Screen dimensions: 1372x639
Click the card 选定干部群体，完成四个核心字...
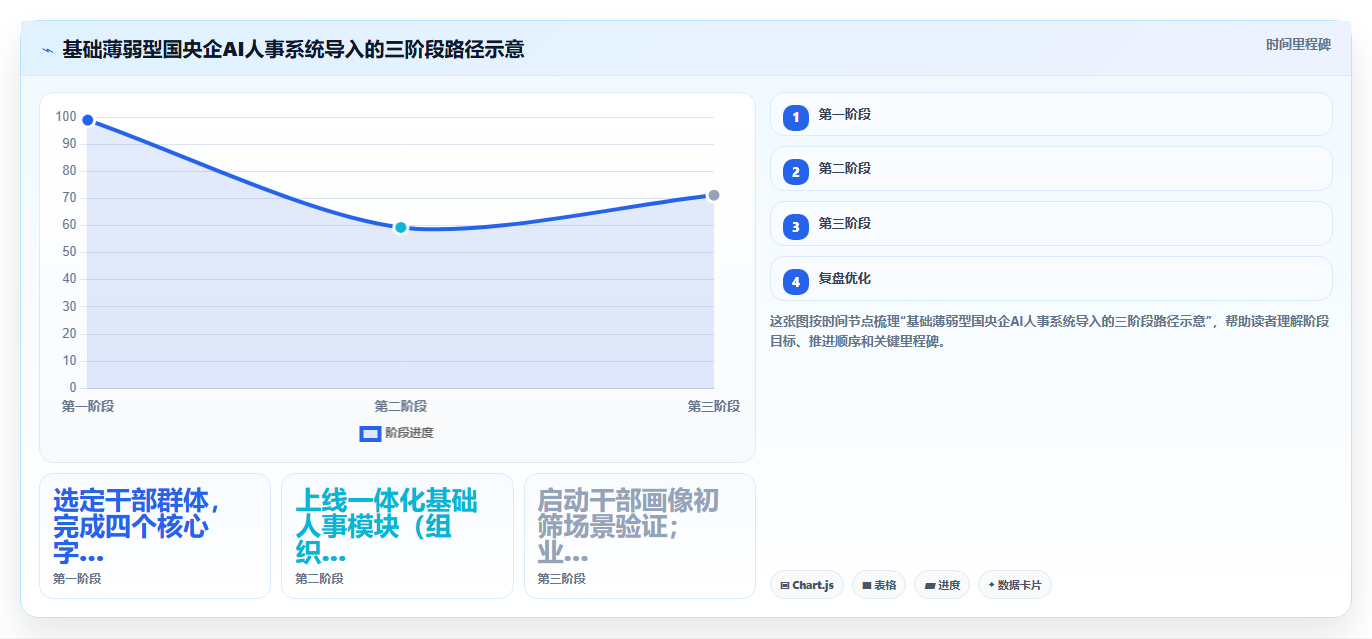155,536
